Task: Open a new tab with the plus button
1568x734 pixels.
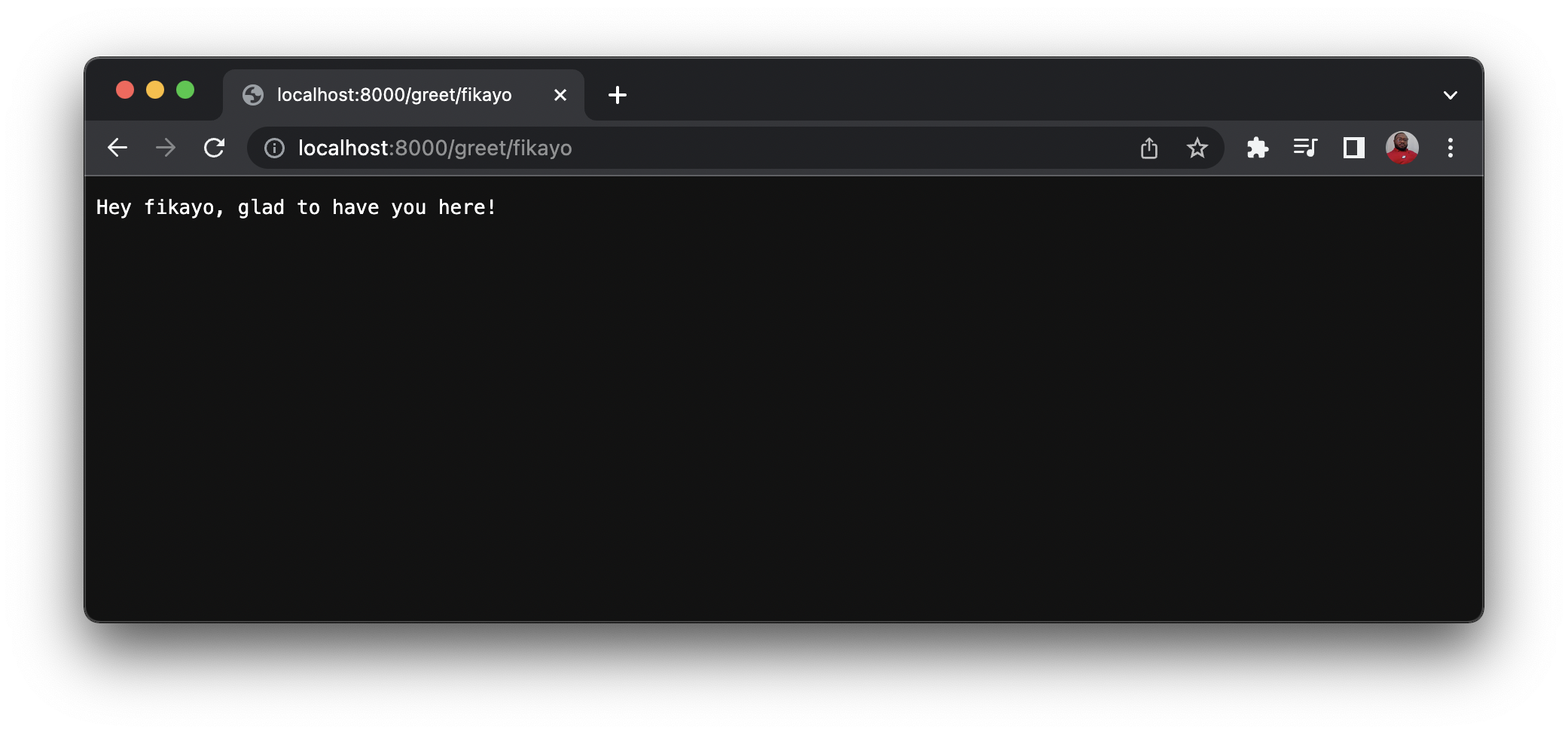Action: (618, 94)
